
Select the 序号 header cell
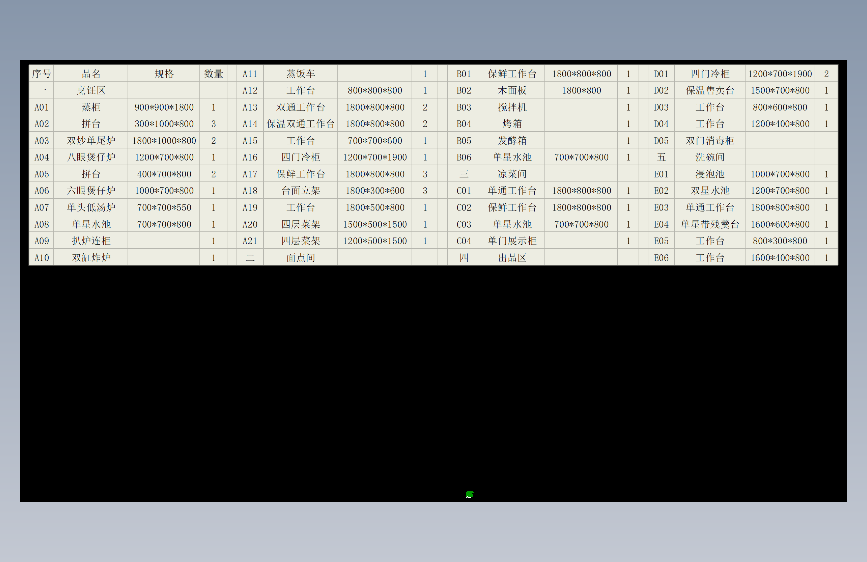point(41,74)
